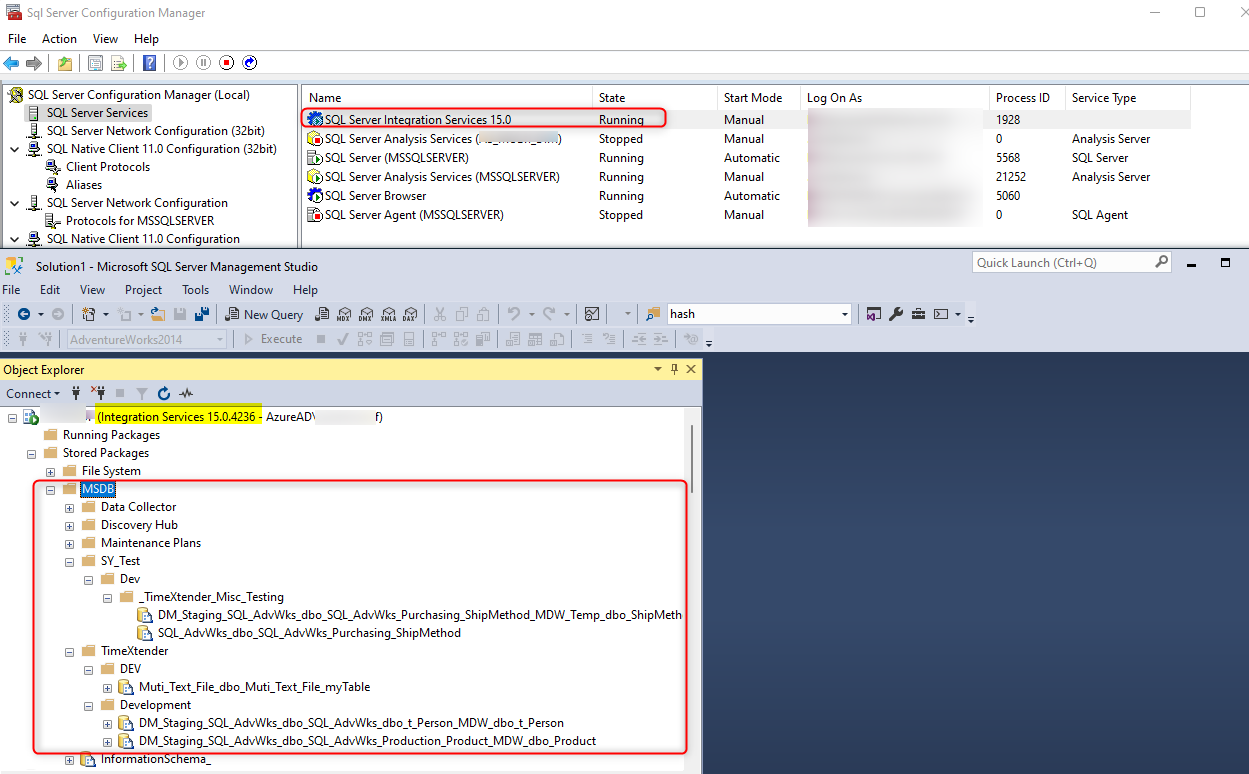
Task: Click the Up one level folder icon
Action: click(x=65, y=63)
